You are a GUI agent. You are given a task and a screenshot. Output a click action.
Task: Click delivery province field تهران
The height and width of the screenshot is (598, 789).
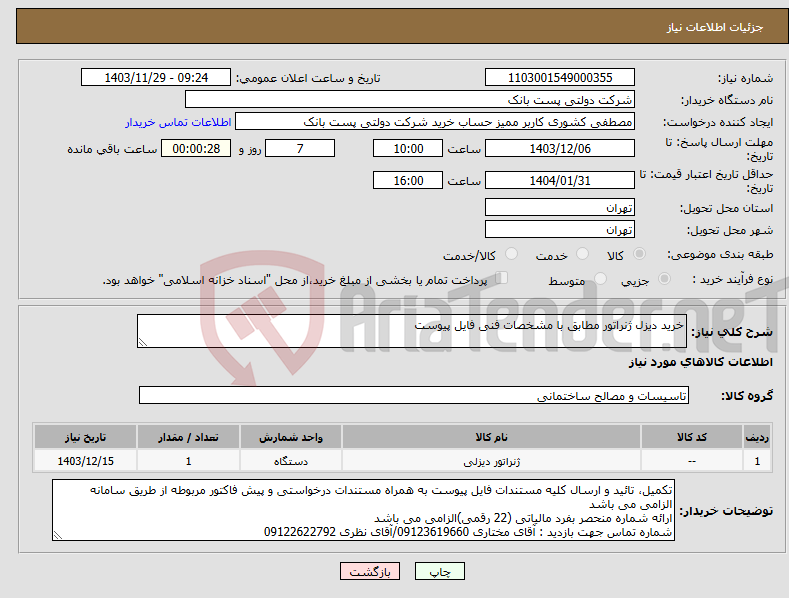(560, 207)
